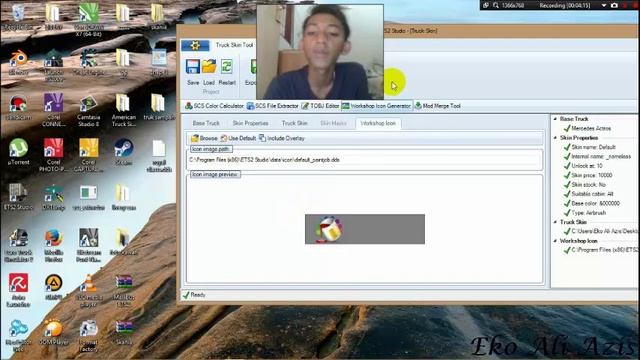The height and width of the screenshot is (360, 640).
Task: Click the icon image path field
Action: point(364,160)
